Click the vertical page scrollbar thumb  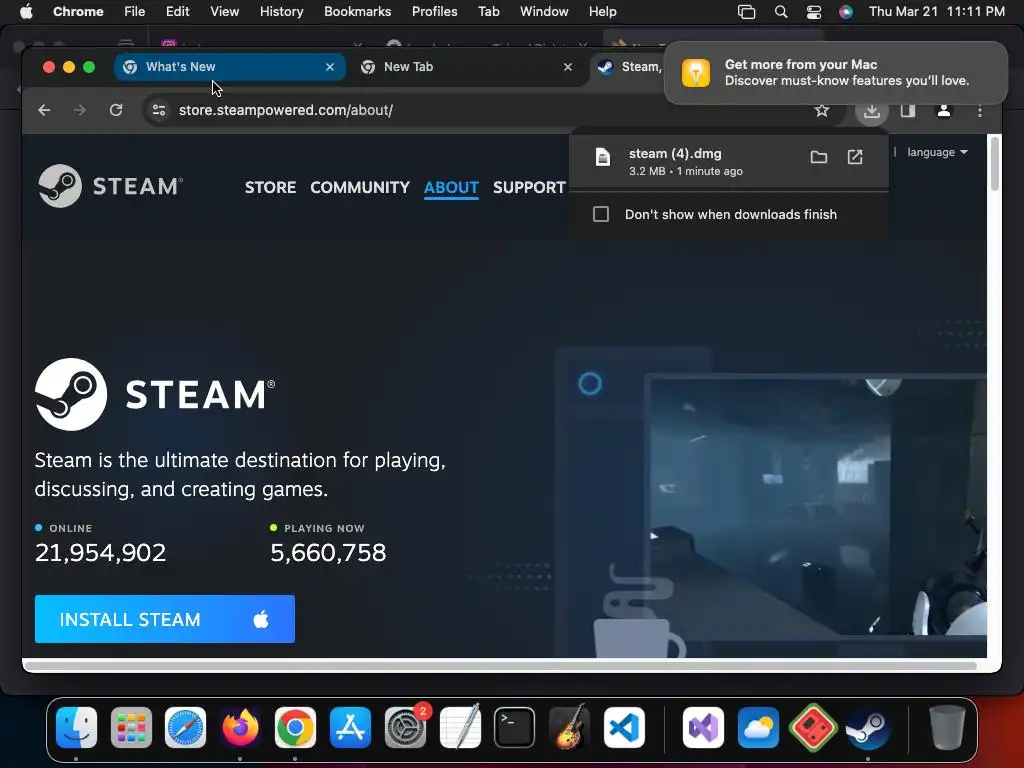point(995,163)
